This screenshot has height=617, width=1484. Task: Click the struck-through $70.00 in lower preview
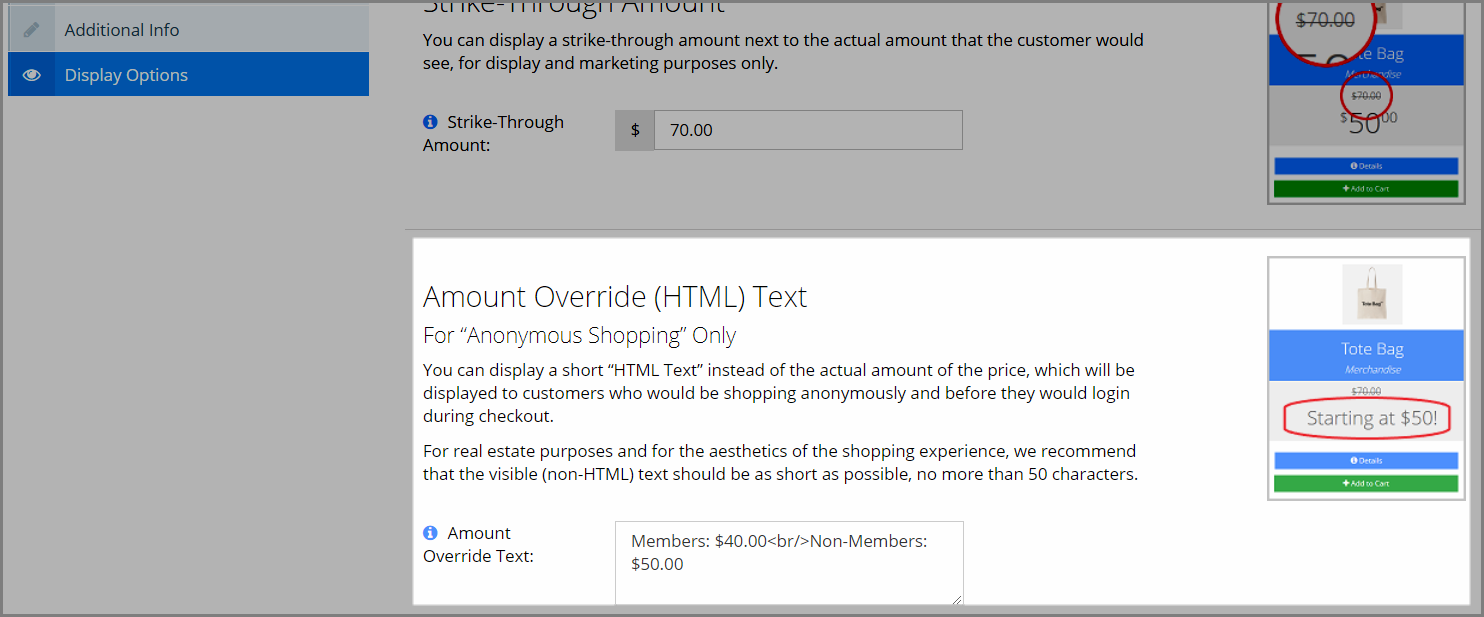1366,392
